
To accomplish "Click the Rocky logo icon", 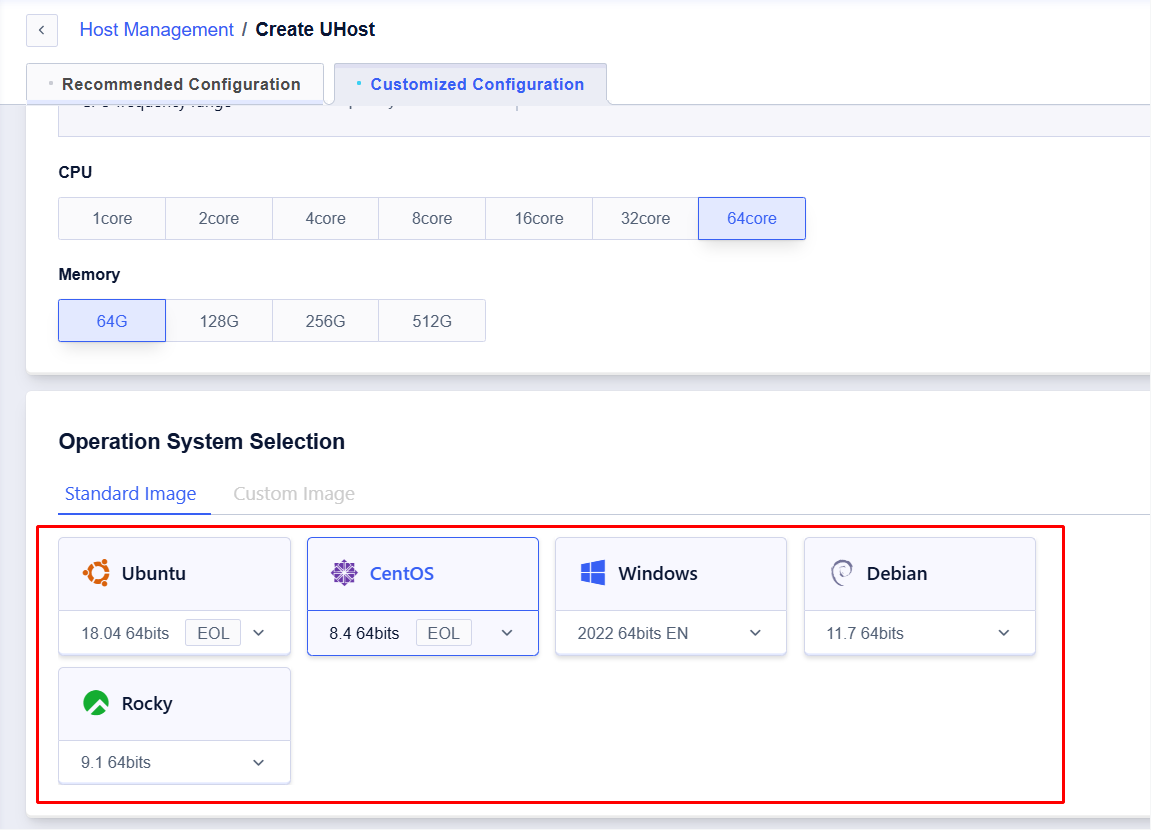I will (96, 703).
